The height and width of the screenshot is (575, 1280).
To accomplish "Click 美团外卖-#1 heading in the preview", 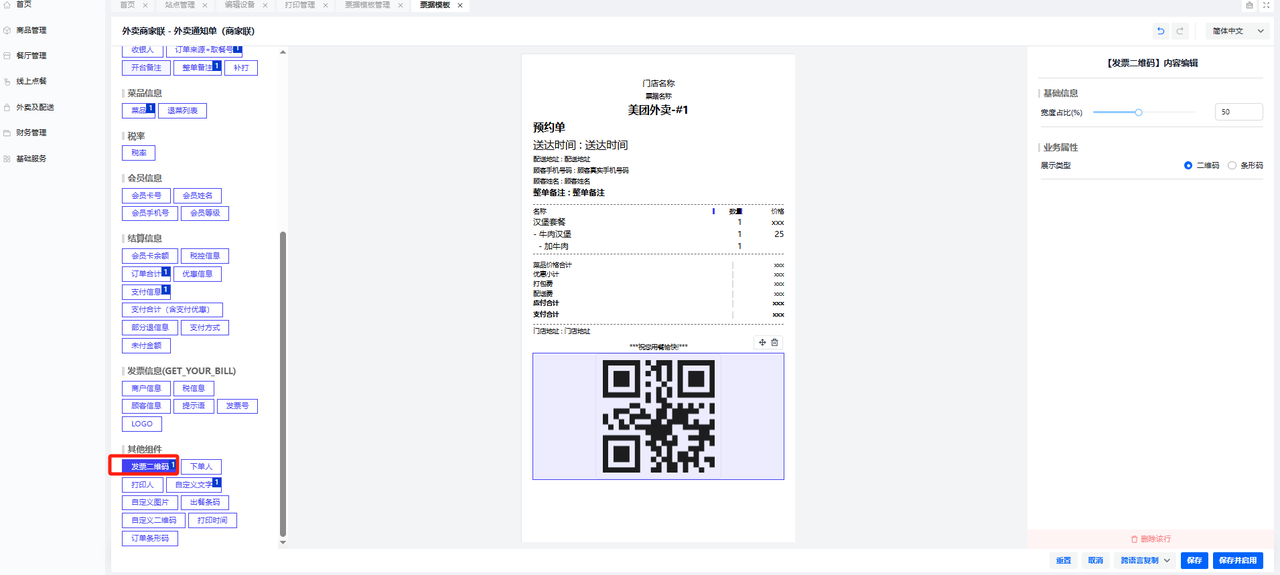I will tap(657, 110).
